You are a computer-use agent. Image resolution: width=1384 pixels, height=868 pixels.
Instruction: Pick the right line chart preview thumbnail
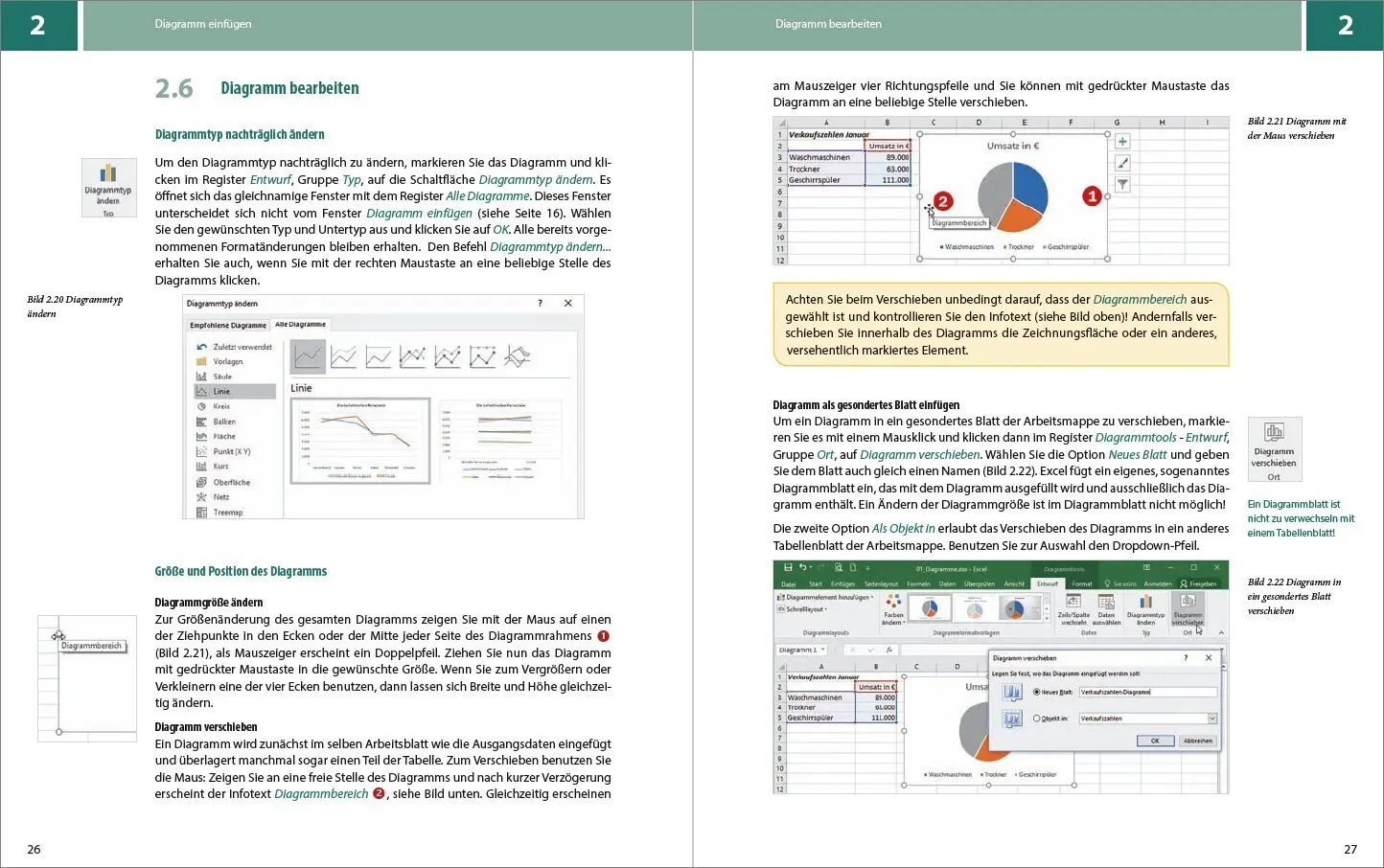point(500,441)
